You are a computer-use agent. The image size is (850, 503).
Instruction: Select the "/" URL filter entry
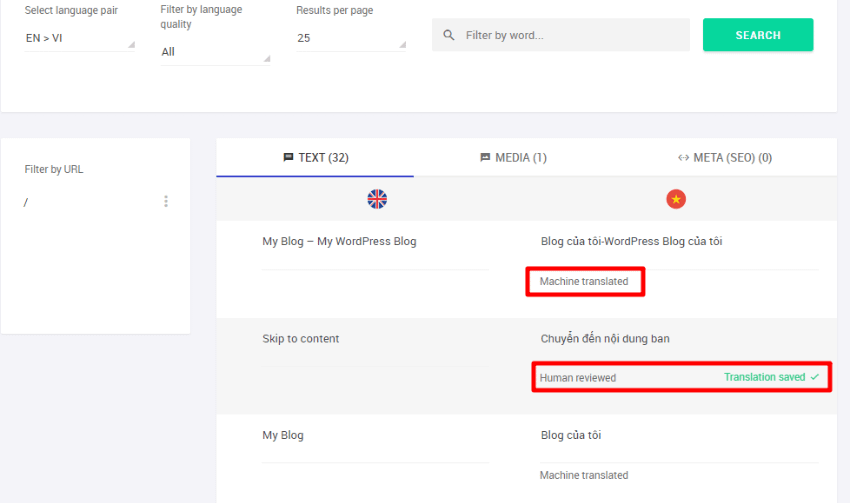[x=27, y=202]
